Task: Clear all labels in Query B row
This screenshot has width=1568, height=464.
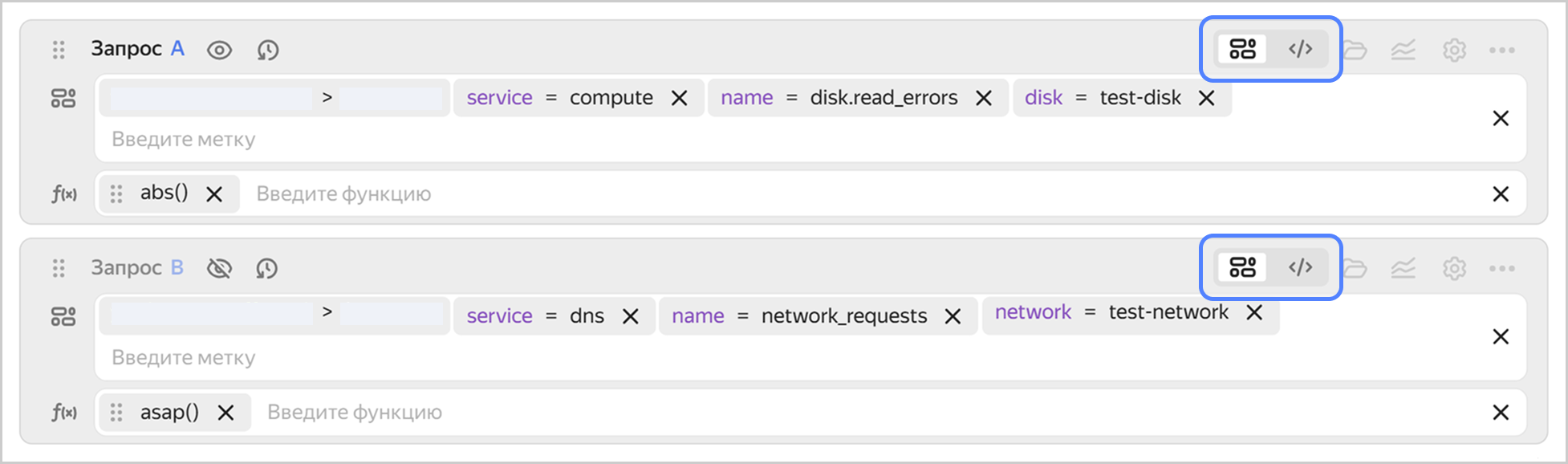Action: point(1501,337)
